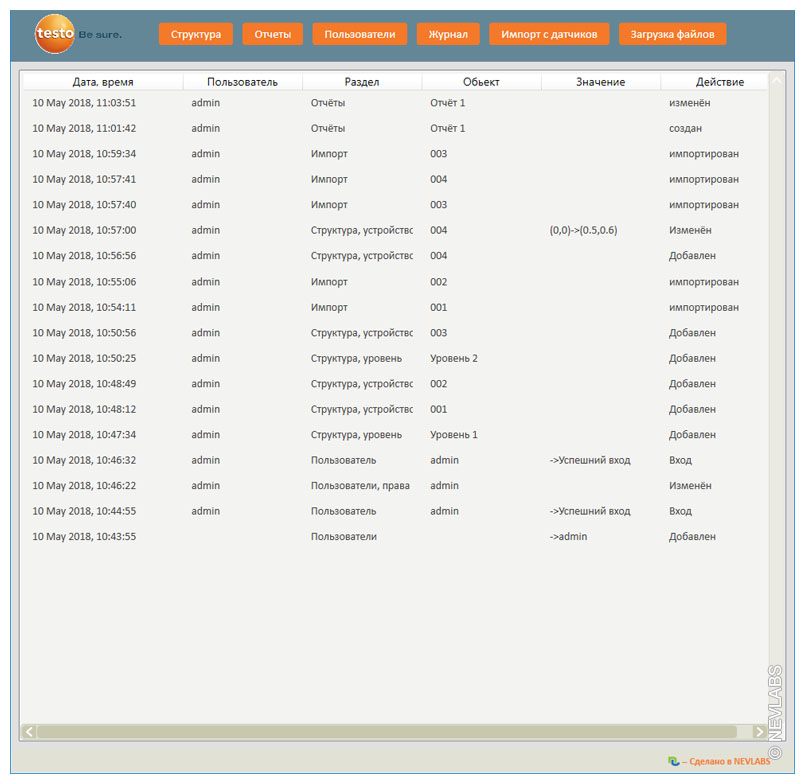Sort by Пользователь column header
Screen dimensions: 805x784
click(x=242, y=82)
